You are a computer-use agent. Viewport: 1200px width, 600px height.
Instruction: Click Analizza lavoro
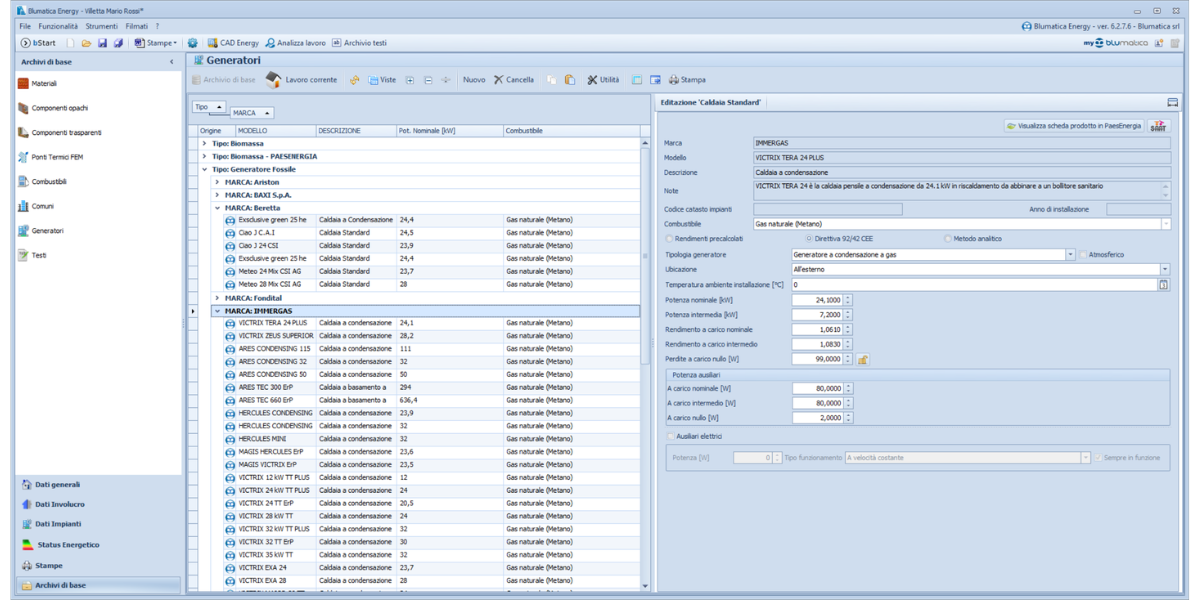click(295, 43)
